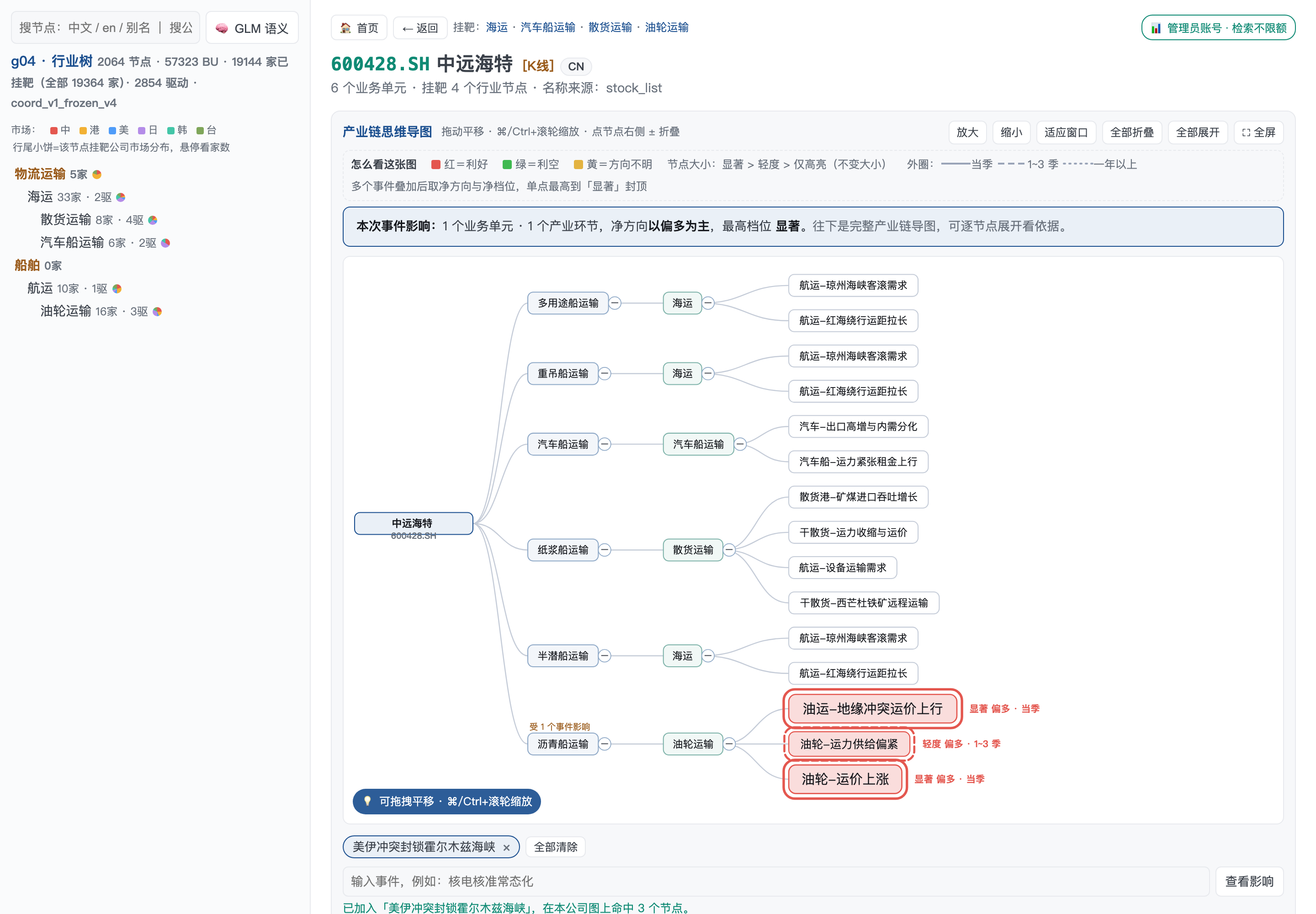
Task: Open the 散货运输 breadcrumb link
Action: 610,27
